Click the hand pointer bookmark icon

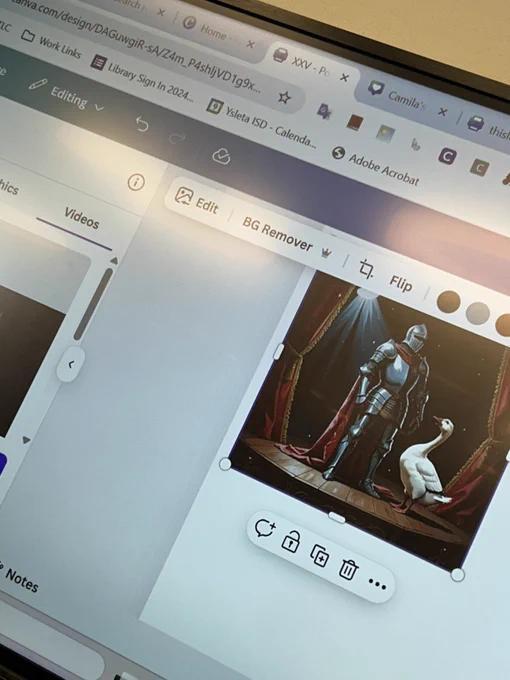[x=415, y=144]
